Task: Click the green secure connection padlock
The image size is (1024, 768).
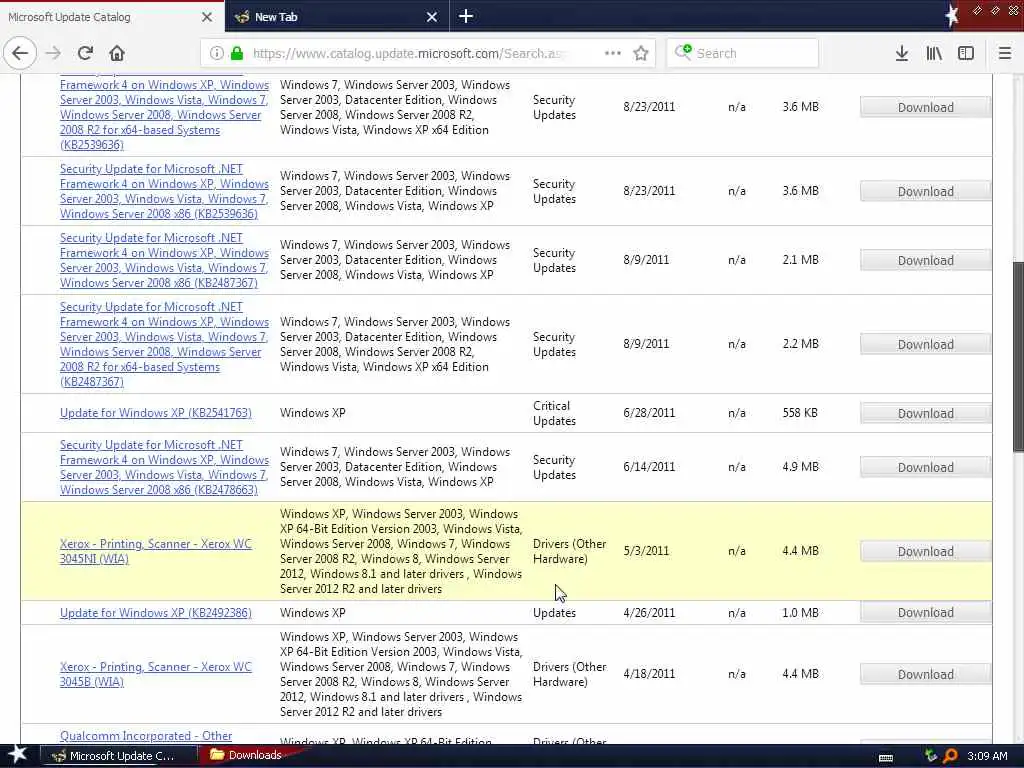Action: coord(237,53)
